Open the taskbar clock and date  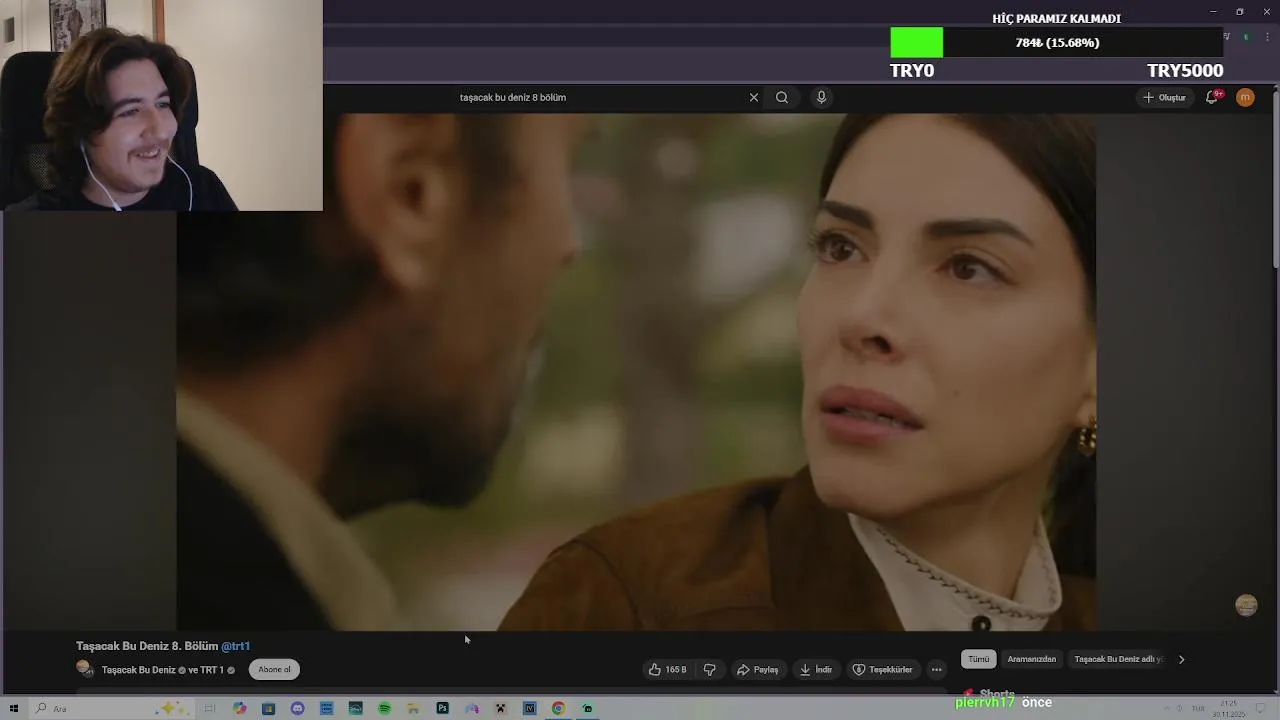[x=1229, y=708]
